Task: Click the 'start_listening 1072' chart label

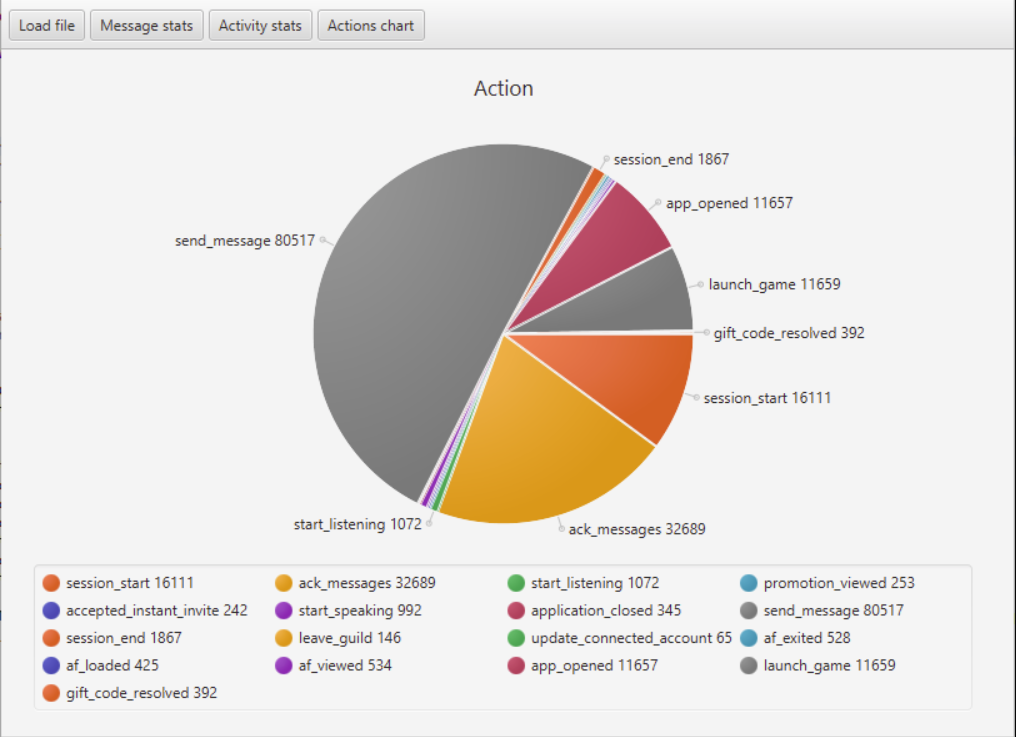Action: point(358,524)
